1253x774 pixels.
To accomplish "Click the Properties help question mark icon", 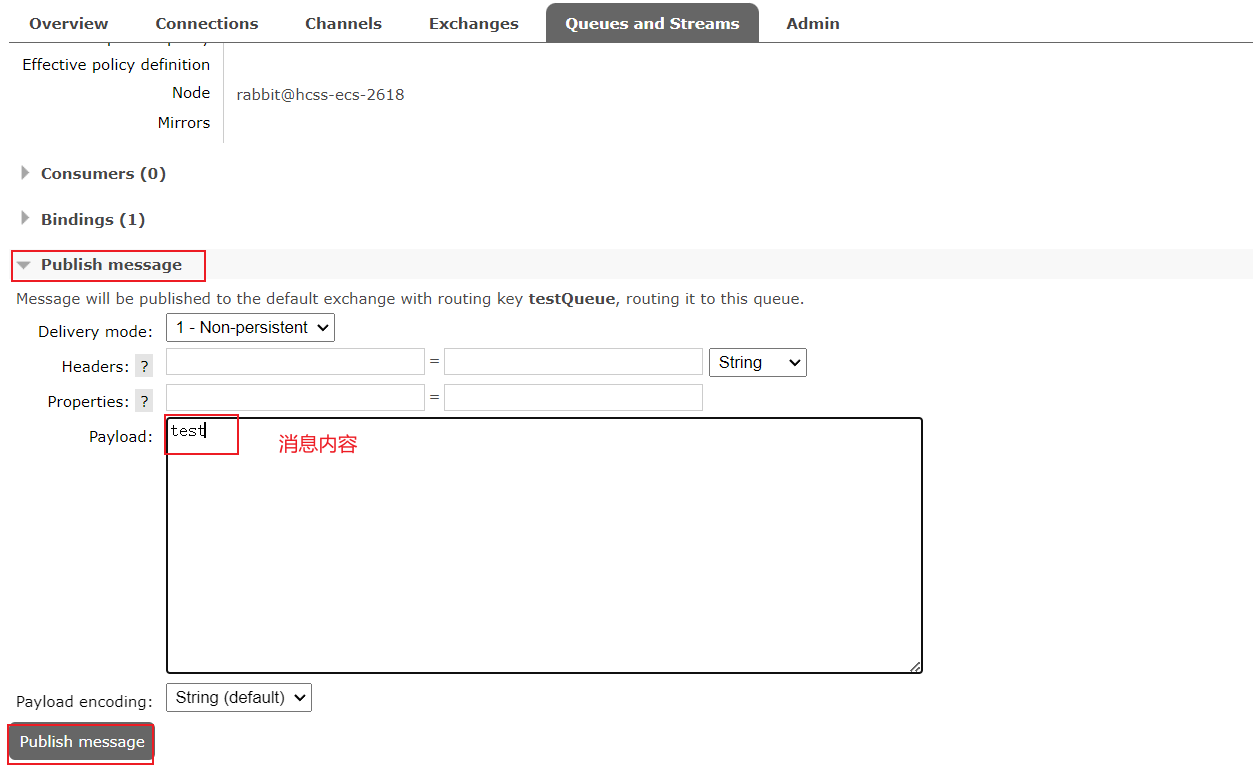I will pos(143,401).
